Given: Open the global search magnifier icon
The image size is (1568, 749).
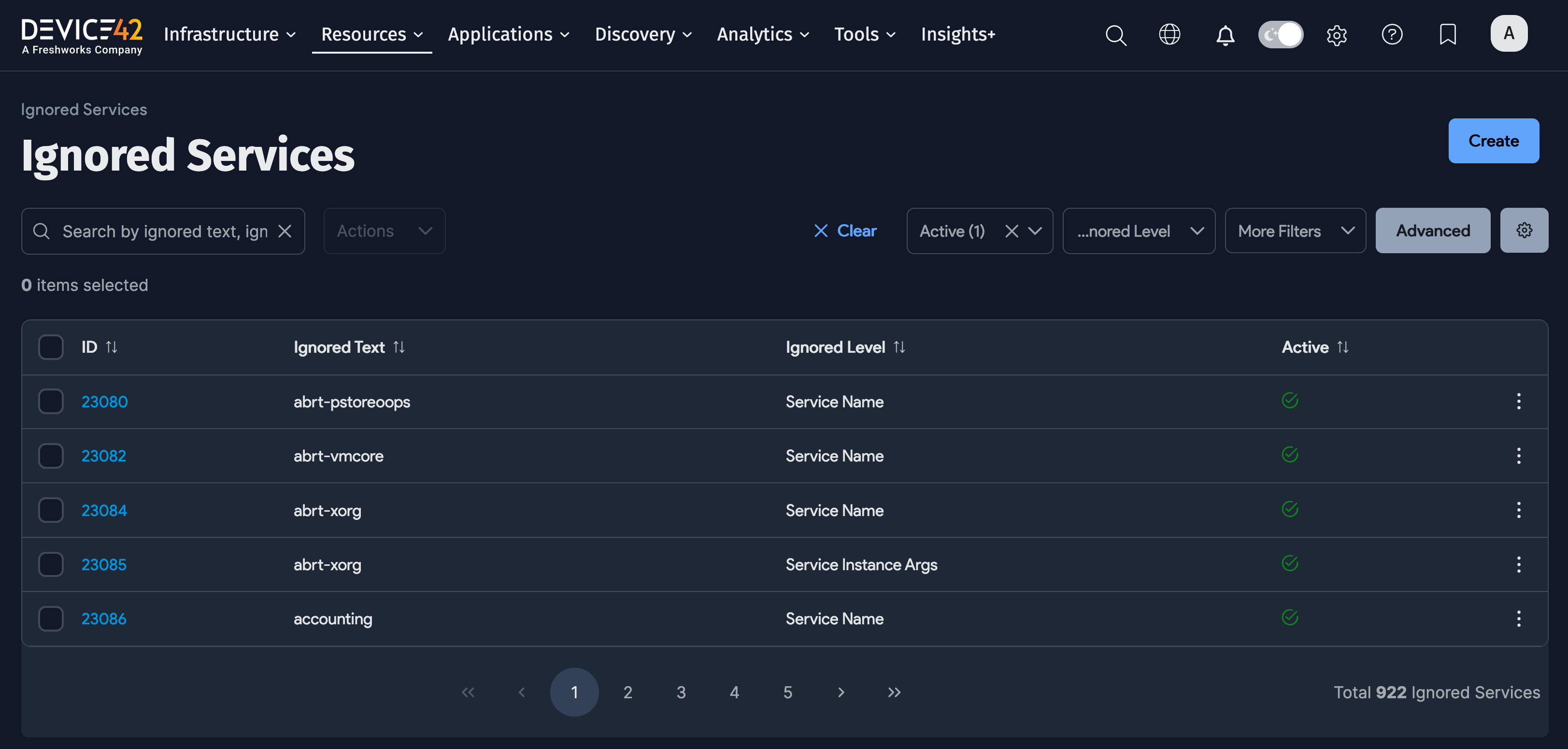Looking at the screenshot, I should tap(1116, 35).
